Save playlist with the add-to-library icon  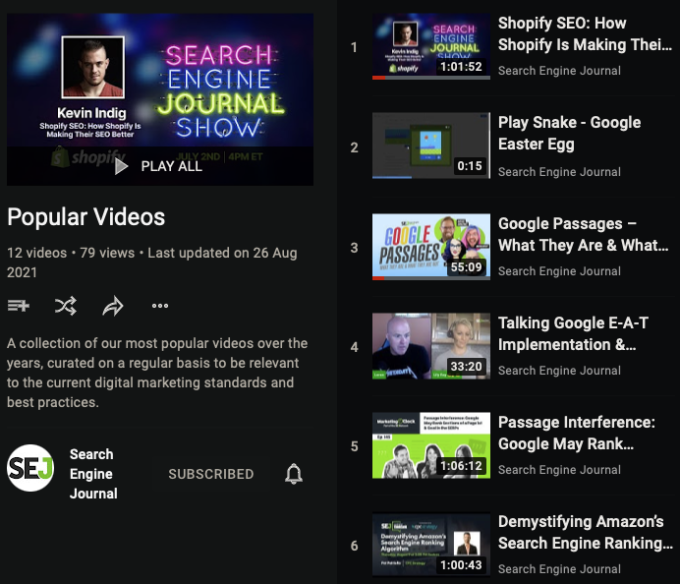point(18,306)
